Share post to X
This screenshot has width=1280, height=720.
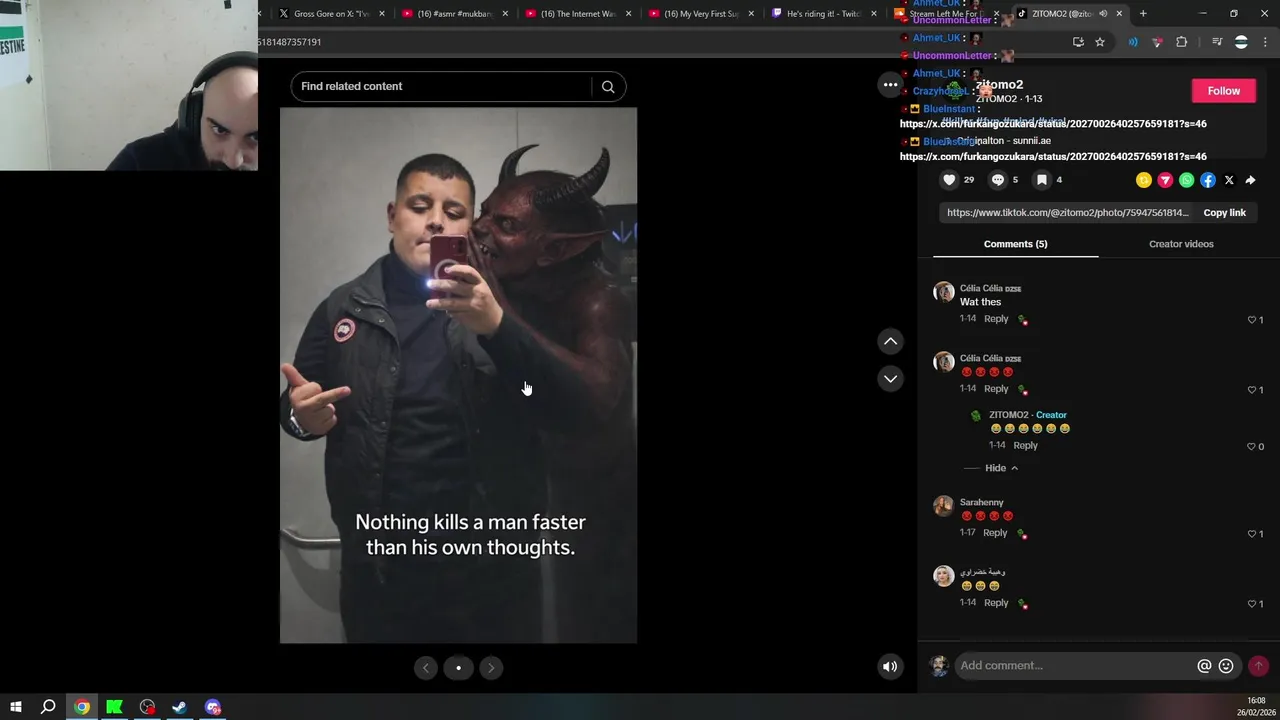pyautogui.click(x=1229, y=180)
